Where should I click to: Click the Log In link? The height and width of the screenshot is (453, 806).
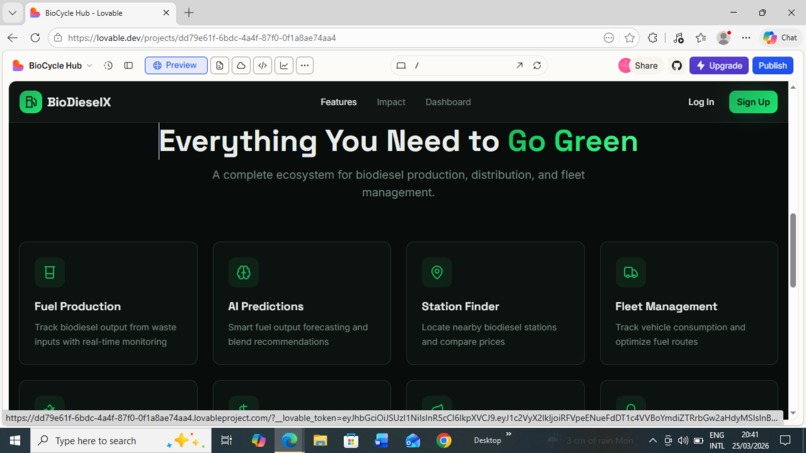(701, 102)
